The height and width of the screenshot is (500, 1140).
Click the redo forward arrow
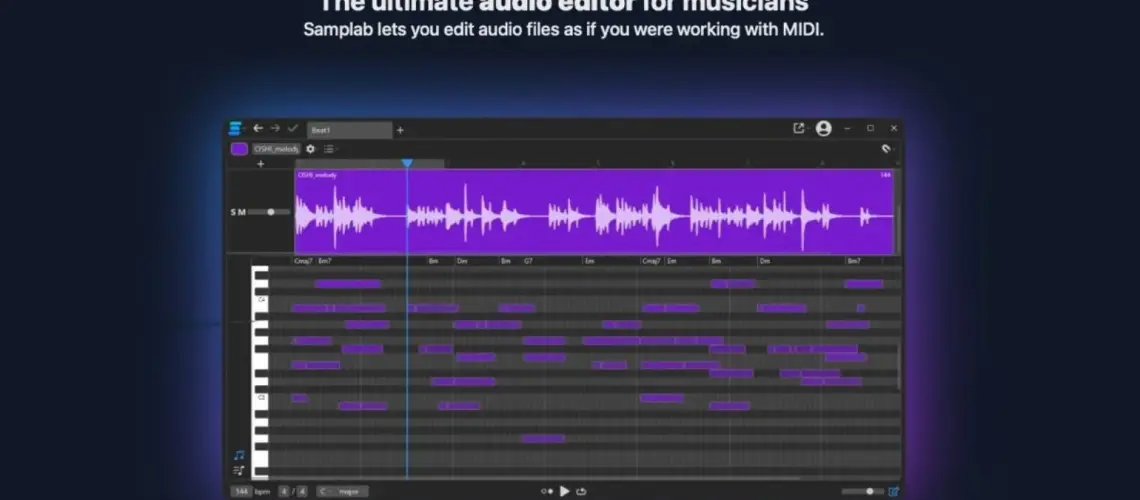click(275, 129)
